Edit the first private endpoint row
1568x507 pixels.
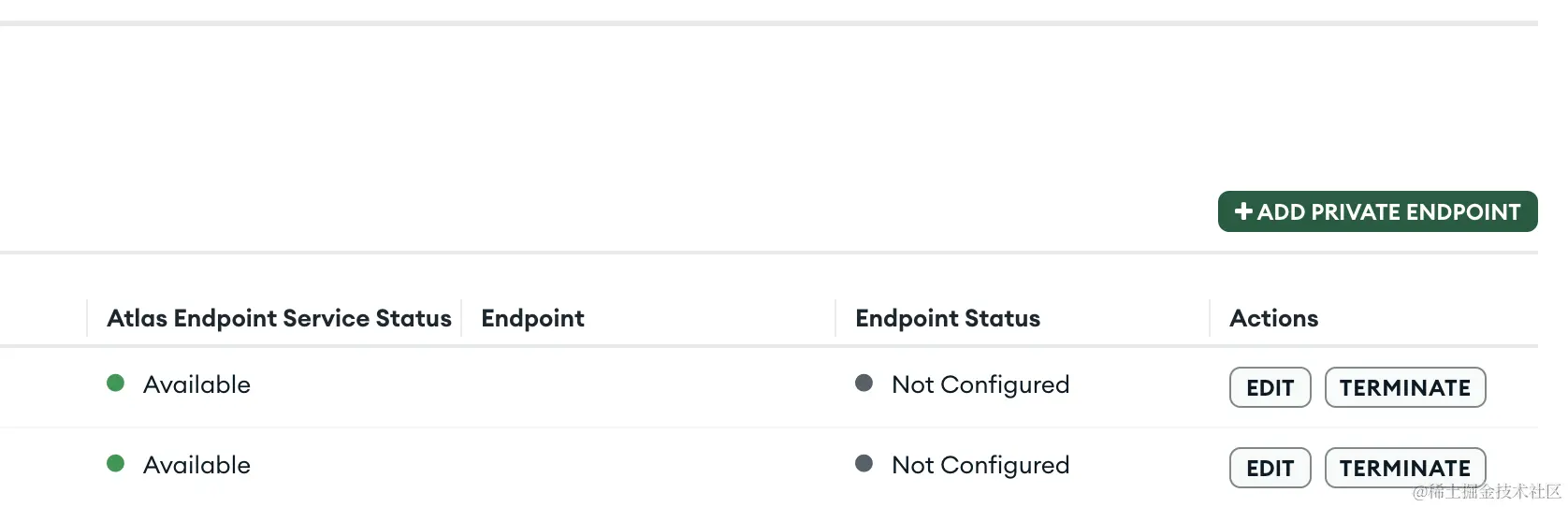[1270, 387]
